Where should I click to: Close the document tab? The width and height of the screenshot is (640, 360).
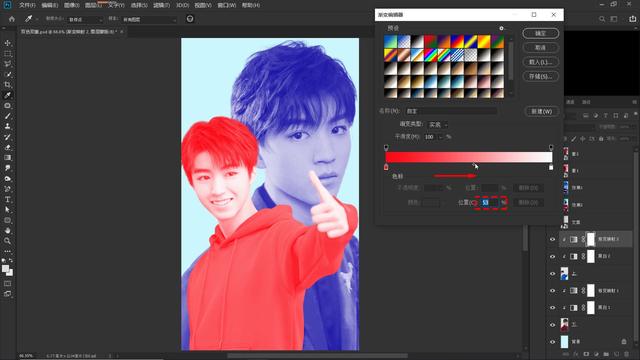pyautogui.click(x=122, y=31)
